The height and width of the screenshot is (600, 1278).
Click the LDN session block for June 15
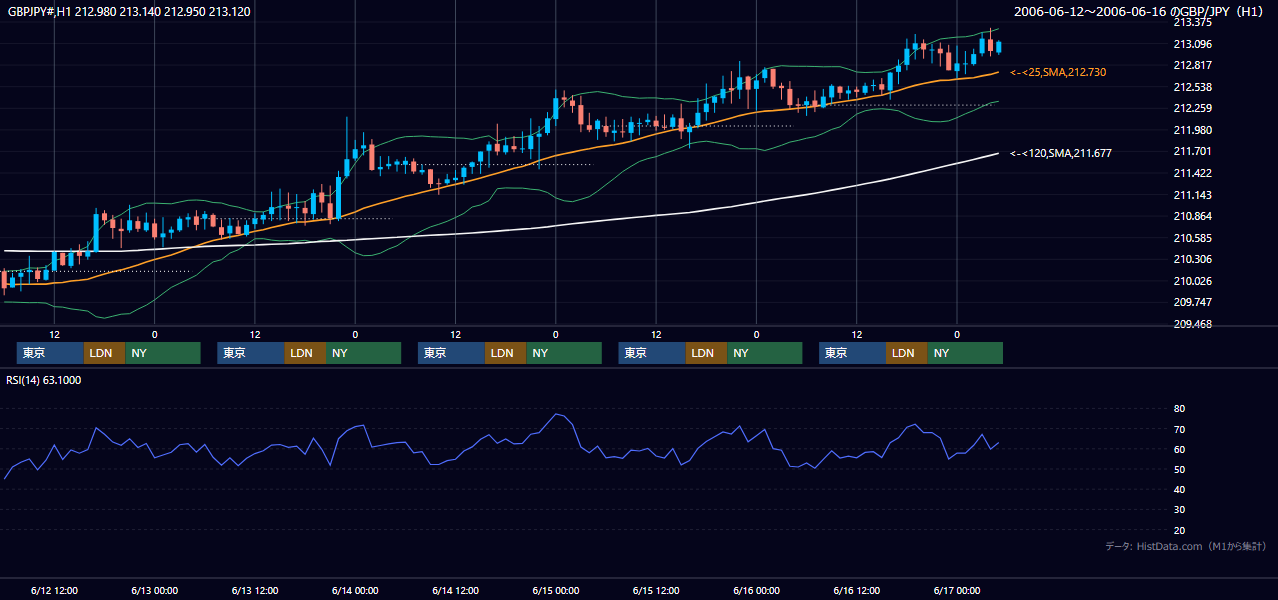click(x=706, y=353)
